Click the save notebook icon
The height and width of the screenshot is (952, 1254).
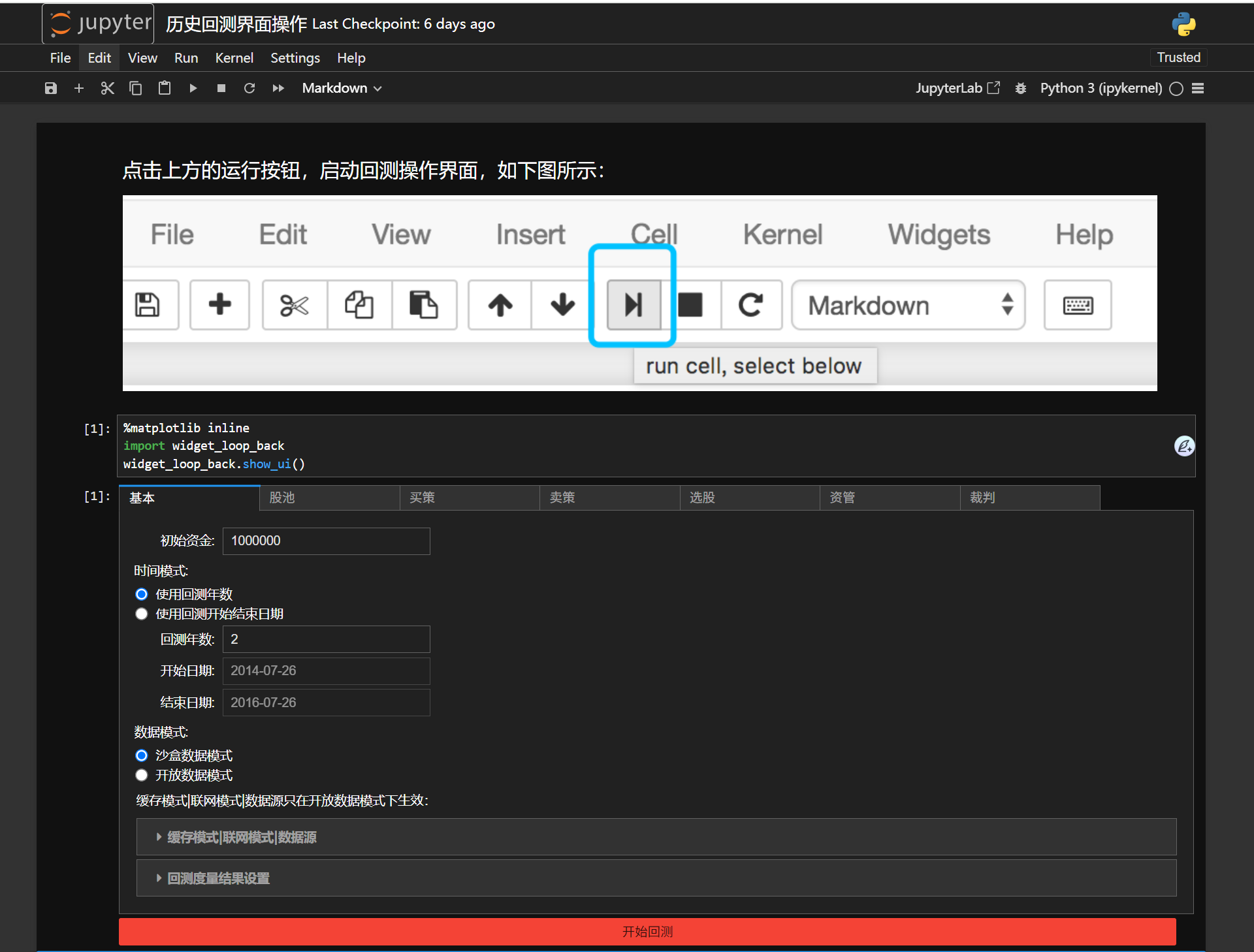(x=51, y=88)
